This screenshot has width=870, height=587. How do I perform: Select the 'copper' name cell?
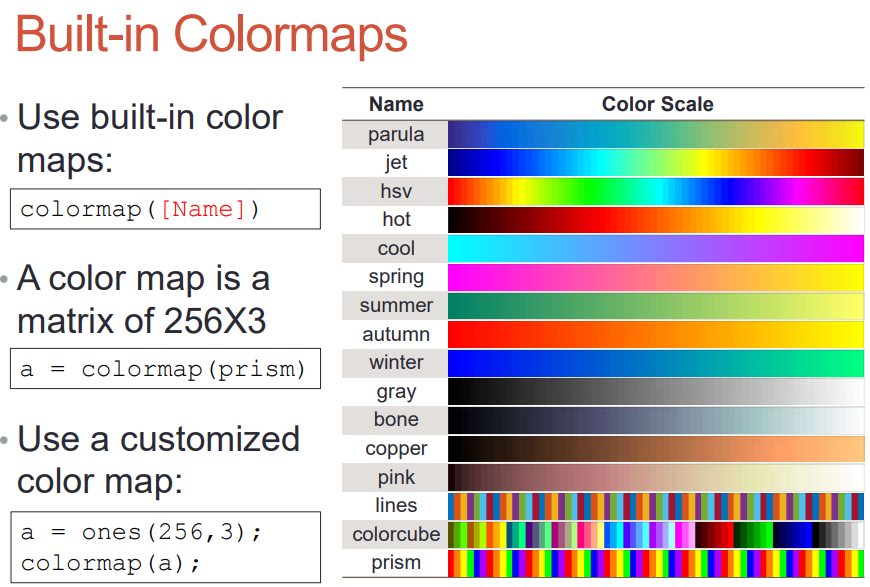395,449
